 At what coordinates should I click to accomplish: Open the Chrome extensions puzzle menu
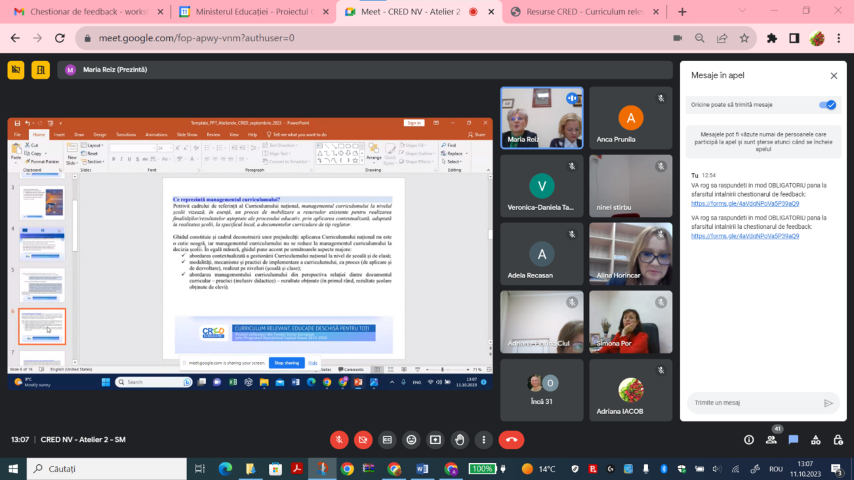coord(771,38)
